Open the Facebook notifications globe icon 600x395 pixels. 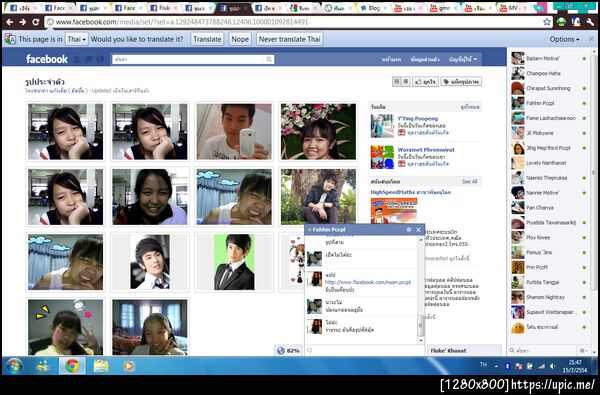pos(100,59)
